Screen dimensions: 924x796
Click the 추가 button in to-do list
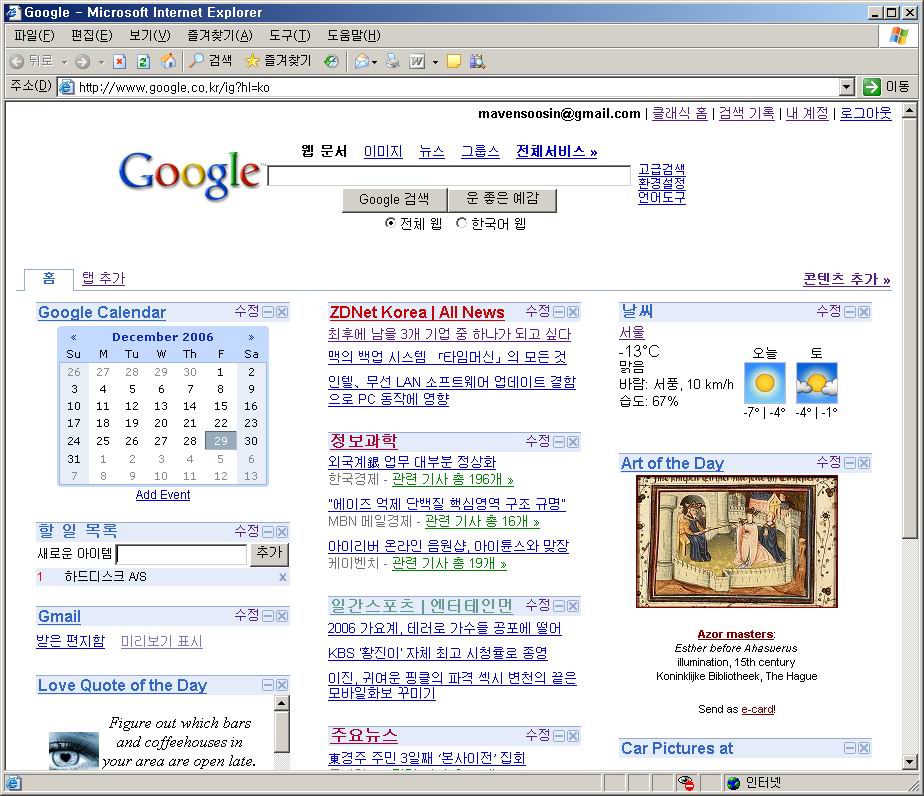tap(269, 553)
